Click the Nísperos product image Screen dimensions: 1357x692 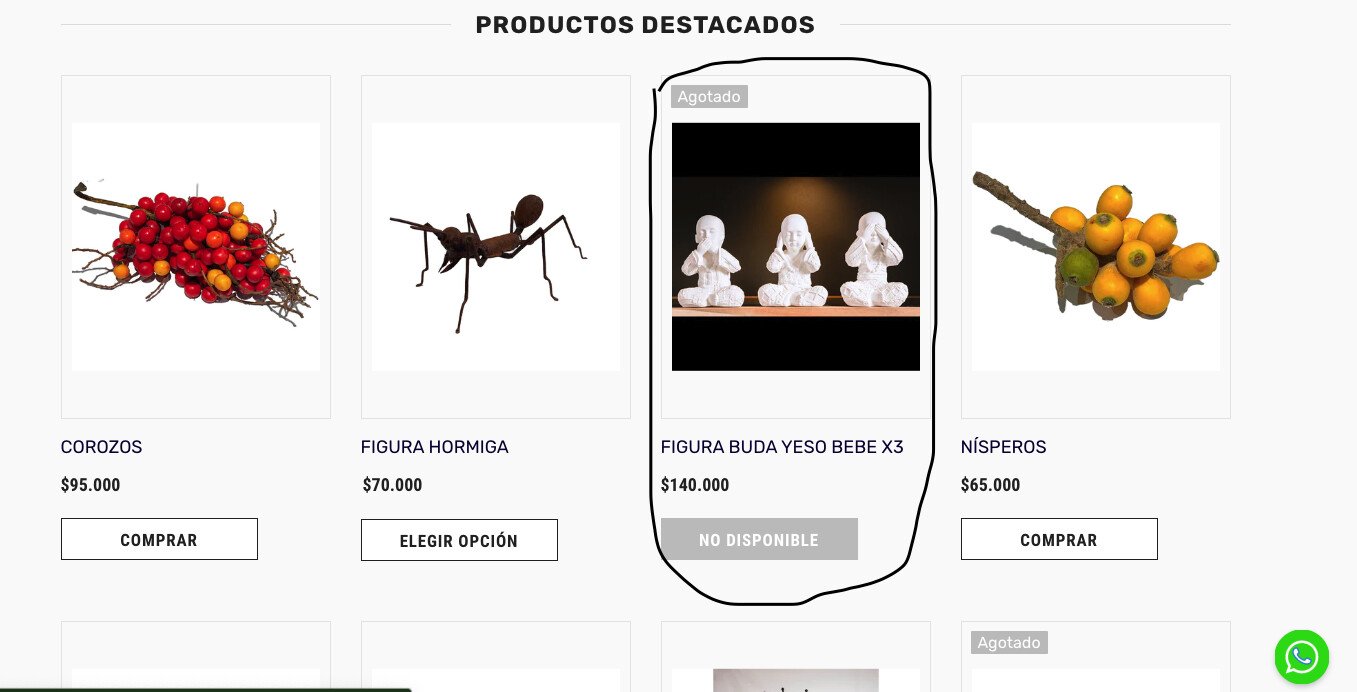pyautogui.click(x=1096, y=247)
